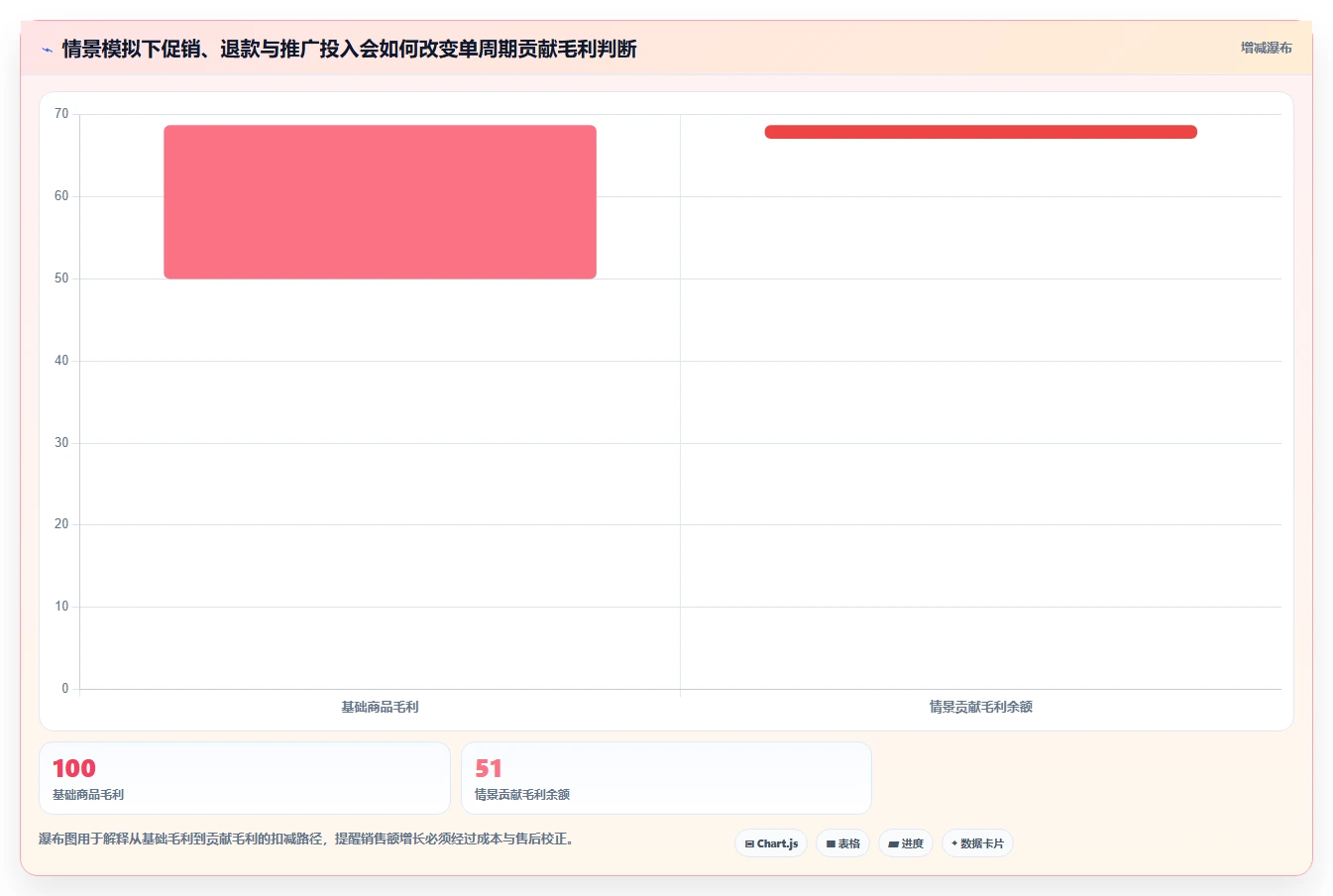This screenshot has width=1333, height=896.
Task: Click the red 情景贡献毛利余额 bar
Action: pyautogui.click(x=981, y=132)
